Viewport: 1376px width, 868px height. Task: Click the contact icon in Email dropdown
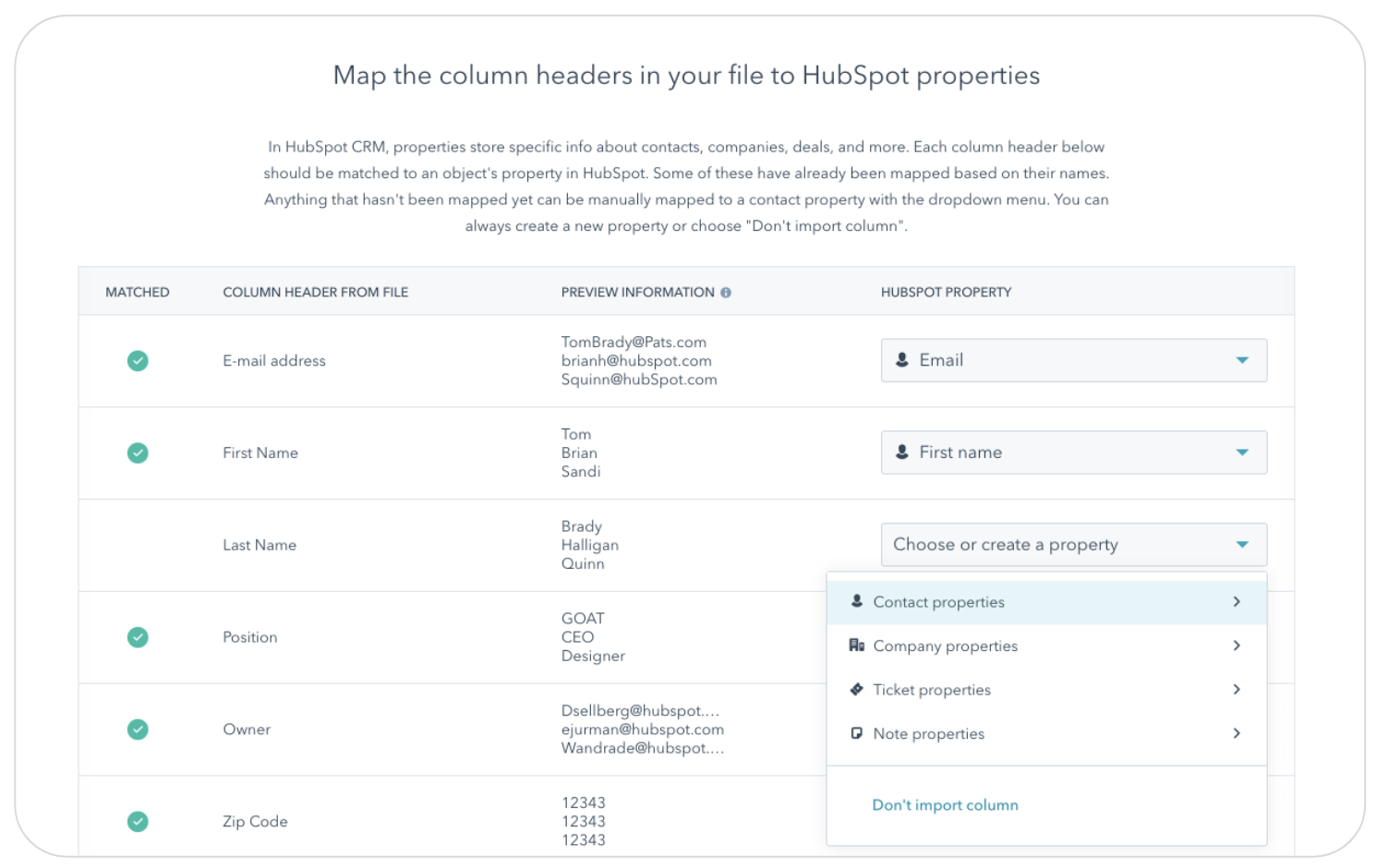(902, 360)
